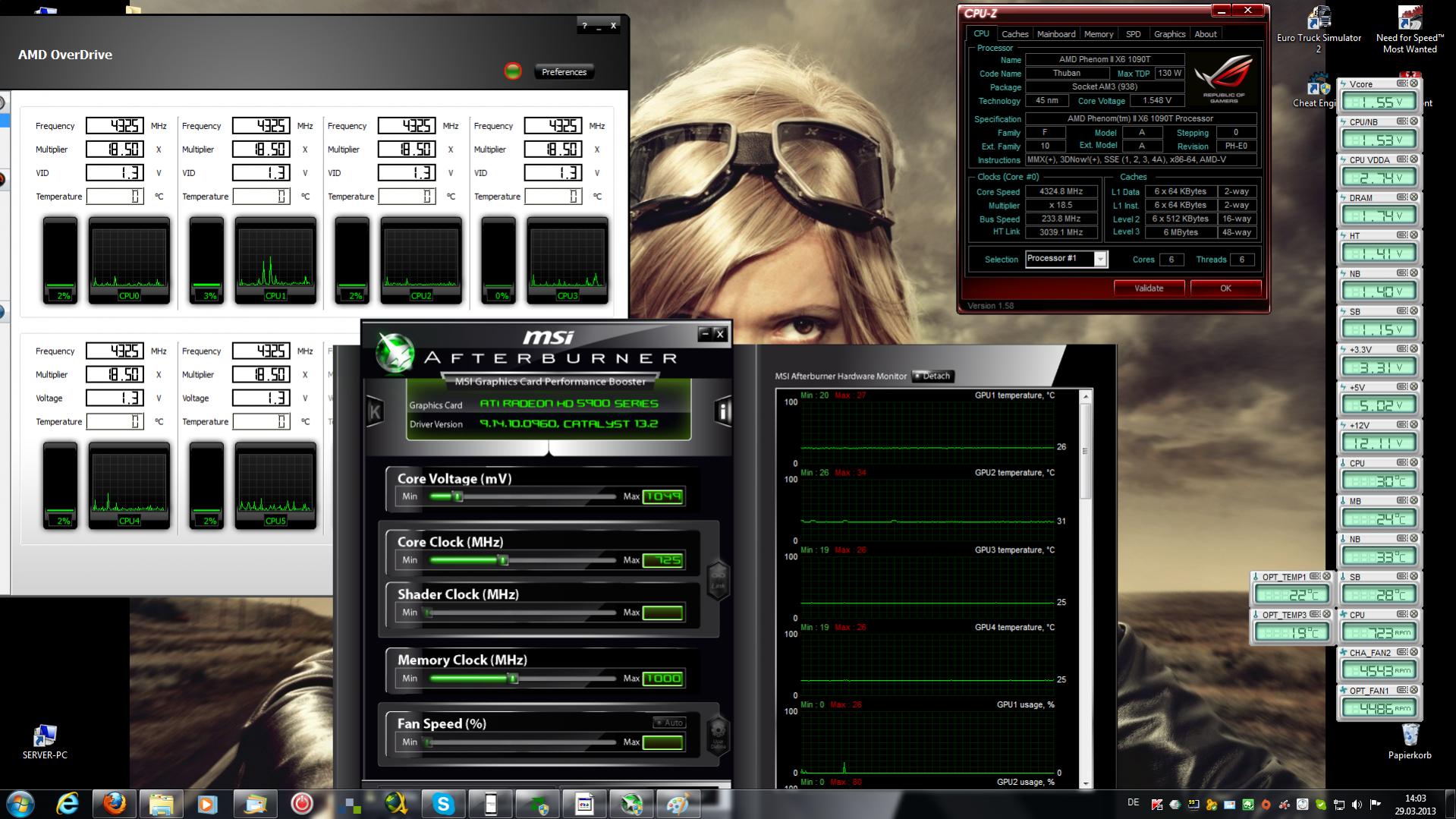Open Euro Truck Simulator 2 desktop shortcut
1456x819 pixels.
pyautogui.click(x=1319, y=30)
